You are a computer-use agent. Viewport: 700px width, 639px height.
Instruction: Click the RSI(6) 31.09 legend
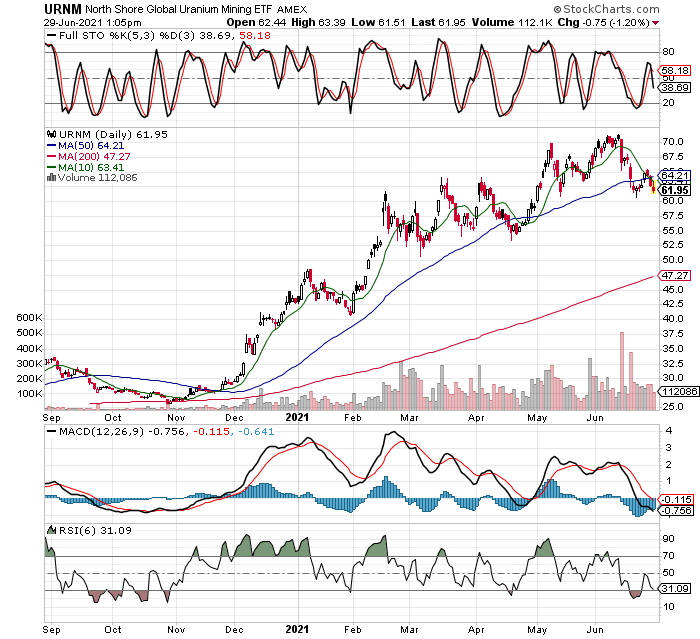click(x=95, y=530)
